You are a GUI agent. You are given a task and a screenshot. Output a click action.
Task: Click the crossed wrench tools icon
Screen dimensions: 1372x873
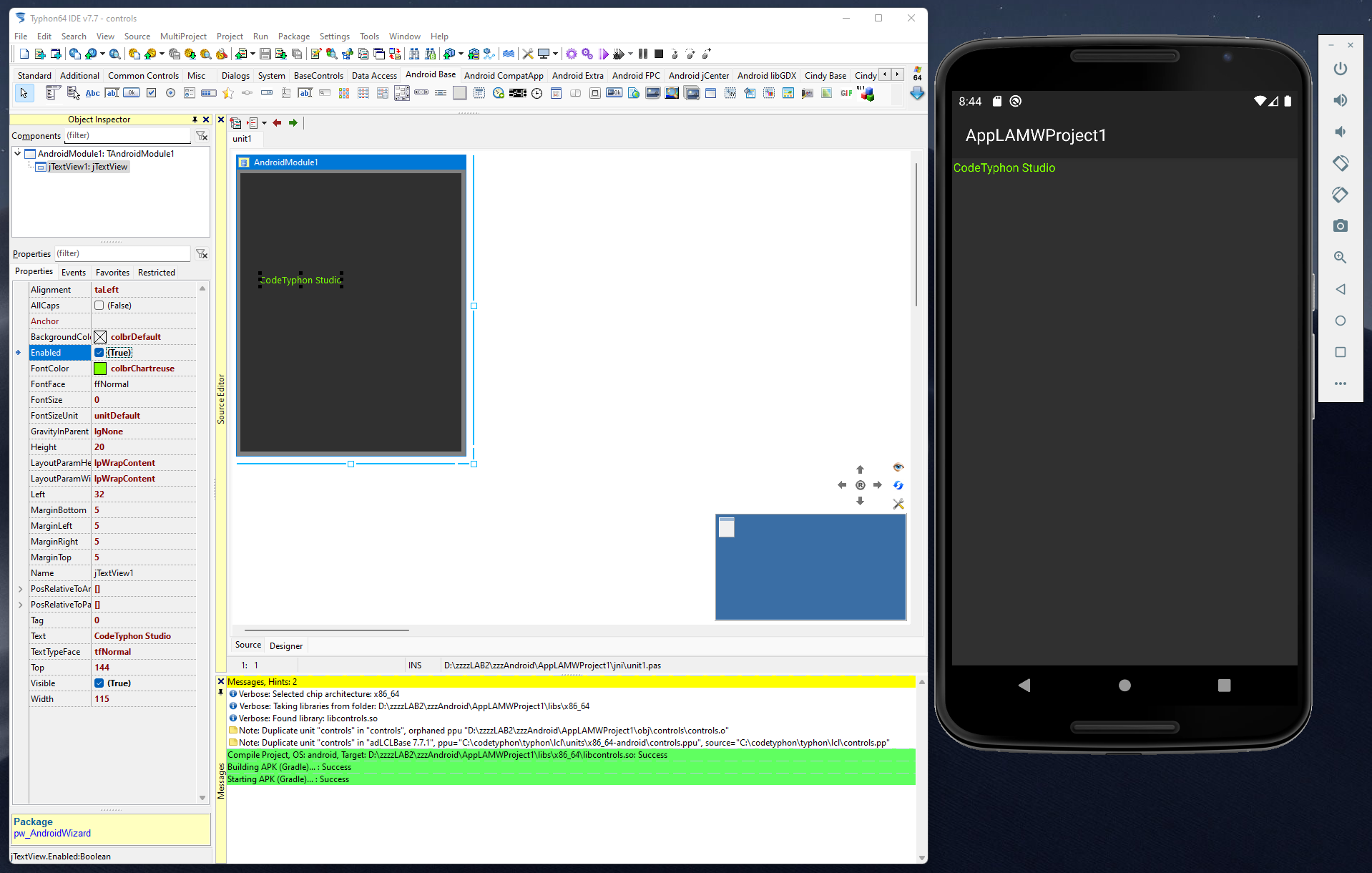pos(528,54)
